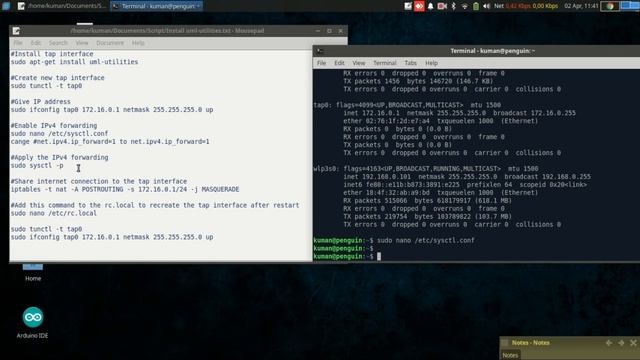
Task: Close the Notes window
Action: click(633, 343)
